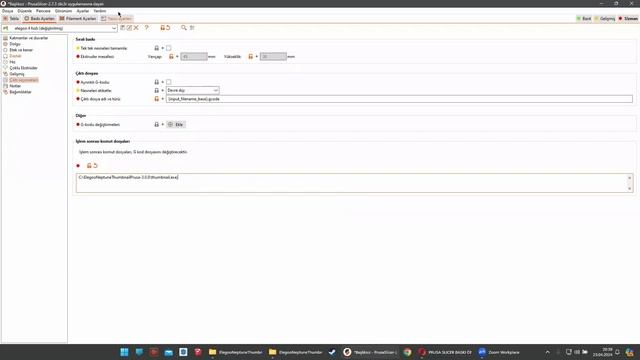Select Basit mode

584,18
